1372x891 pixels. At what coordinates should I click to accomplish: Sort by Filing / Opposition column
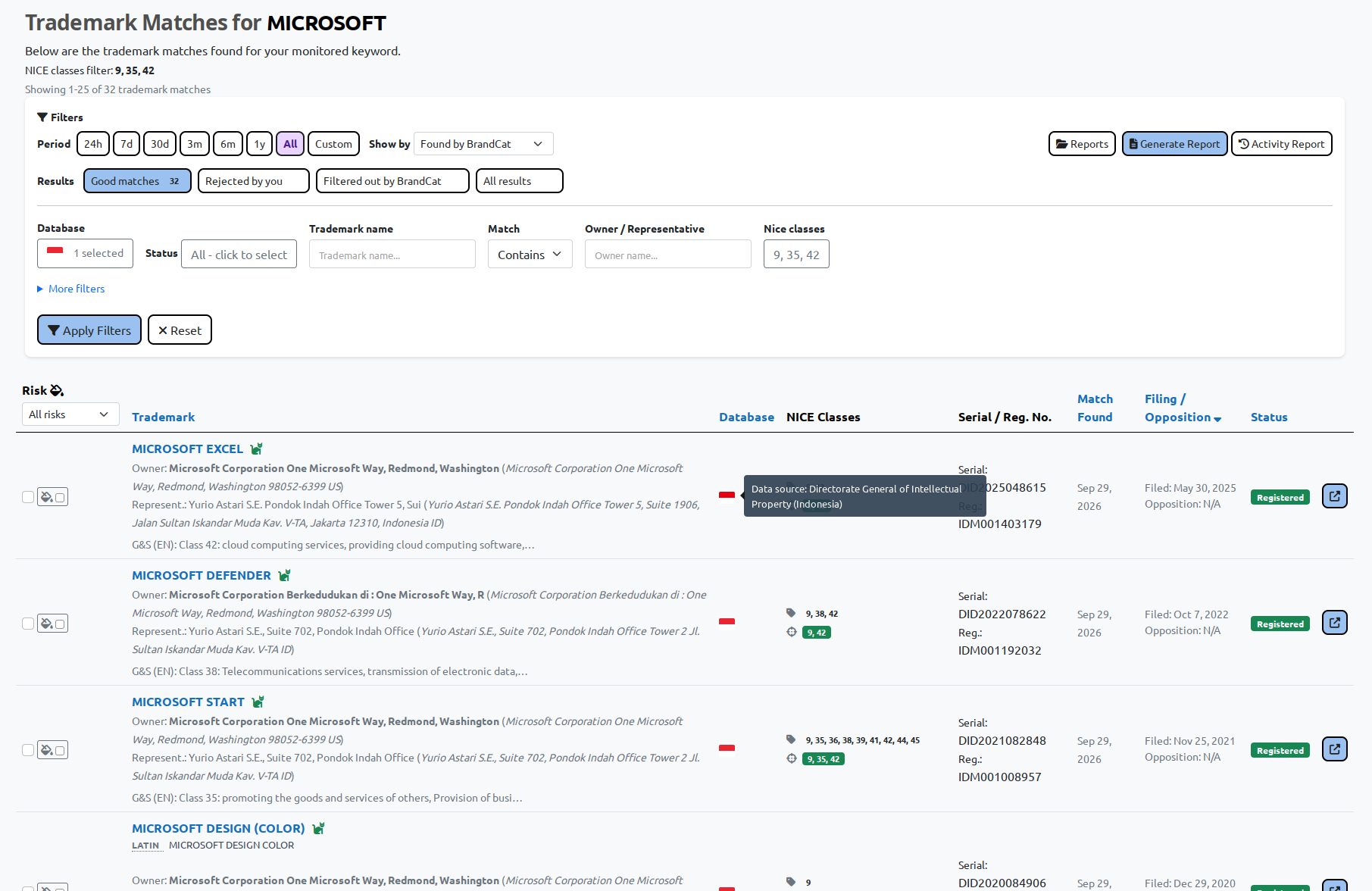coord(1183,408)
